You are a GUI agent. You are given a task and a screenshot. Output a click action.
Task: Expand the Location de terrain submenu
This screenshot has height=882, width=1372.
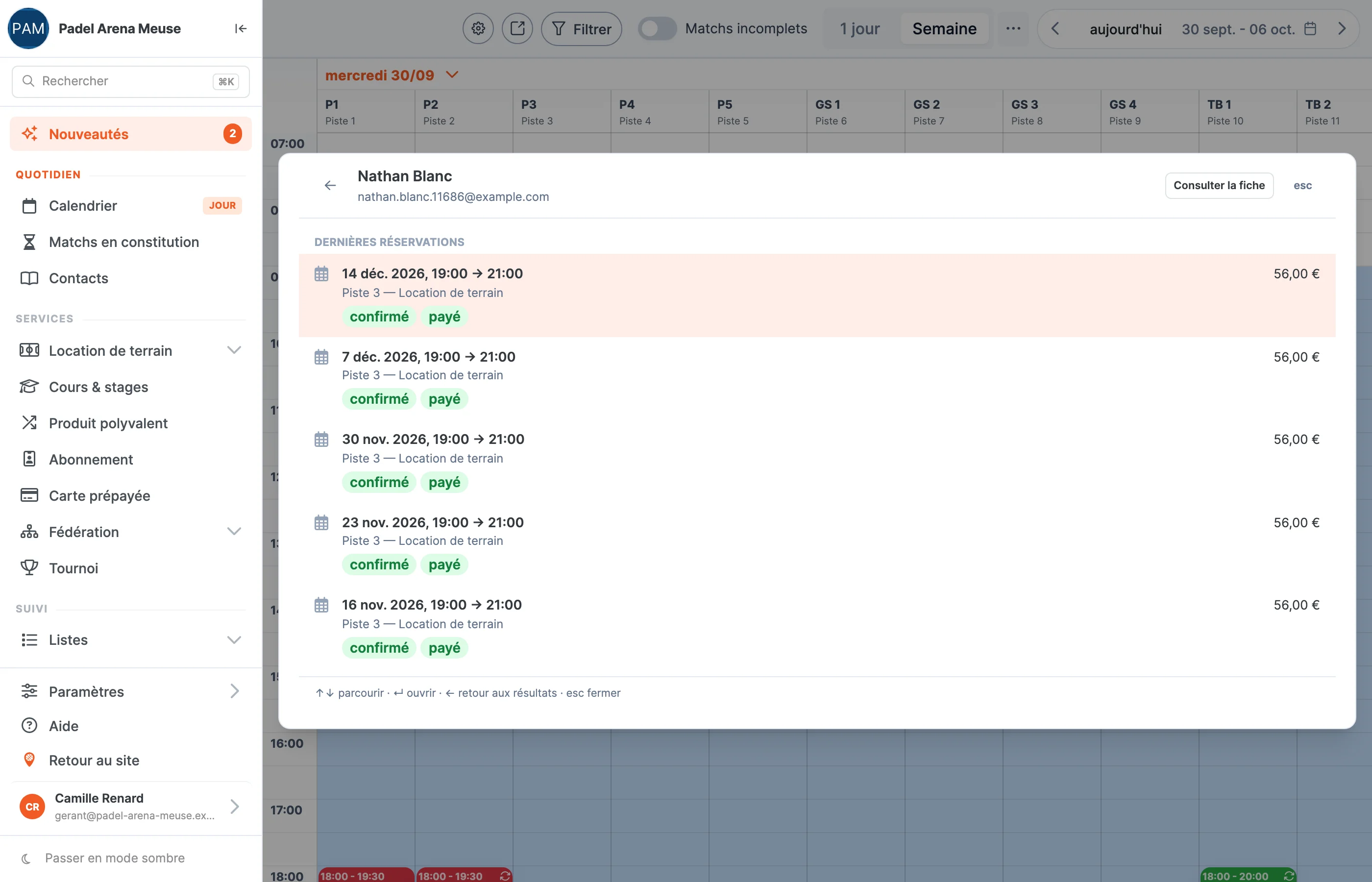[x=234, y=350]
